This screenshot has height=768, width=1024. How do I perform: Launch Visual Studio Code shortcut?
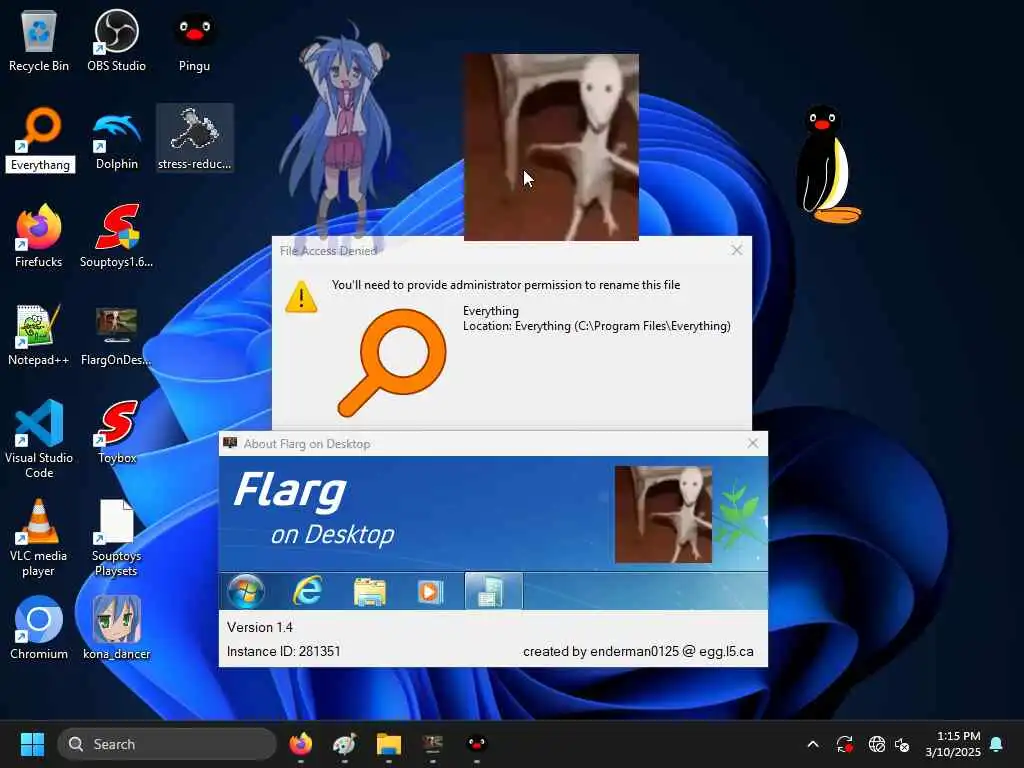(x=39, y=439)
